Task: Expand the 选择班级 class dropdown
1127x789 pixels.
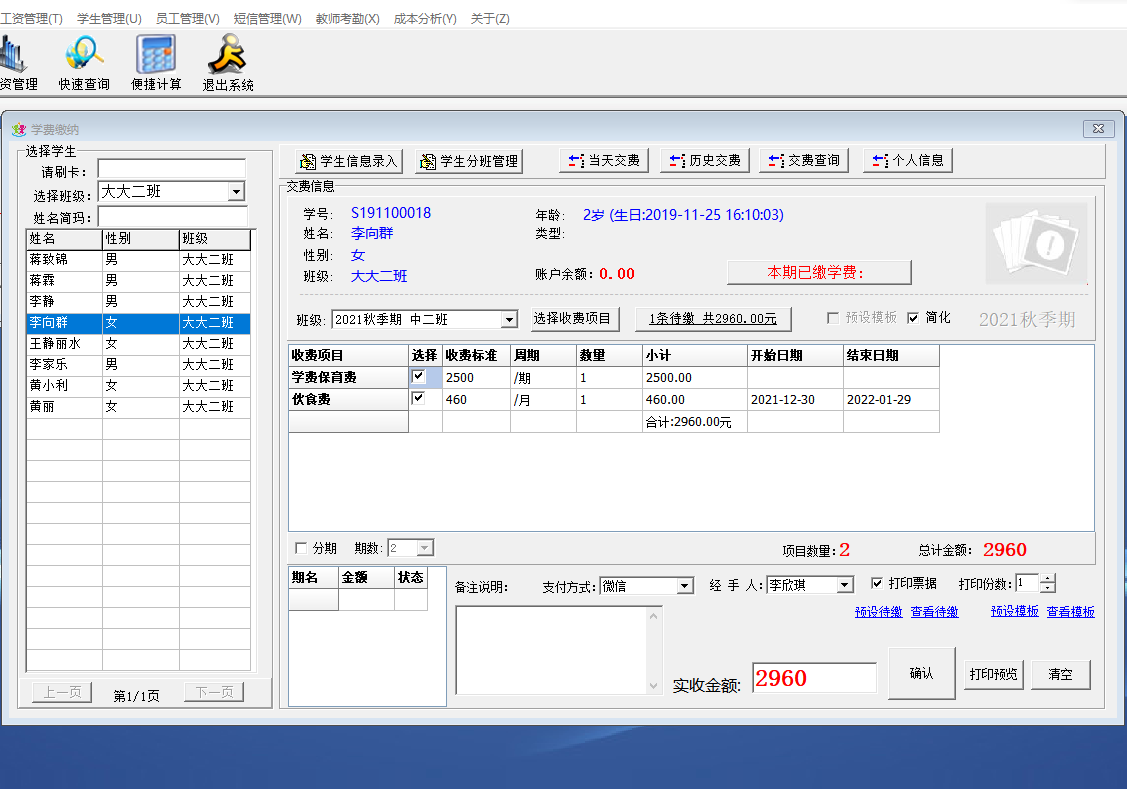Action: click(236, 192)
